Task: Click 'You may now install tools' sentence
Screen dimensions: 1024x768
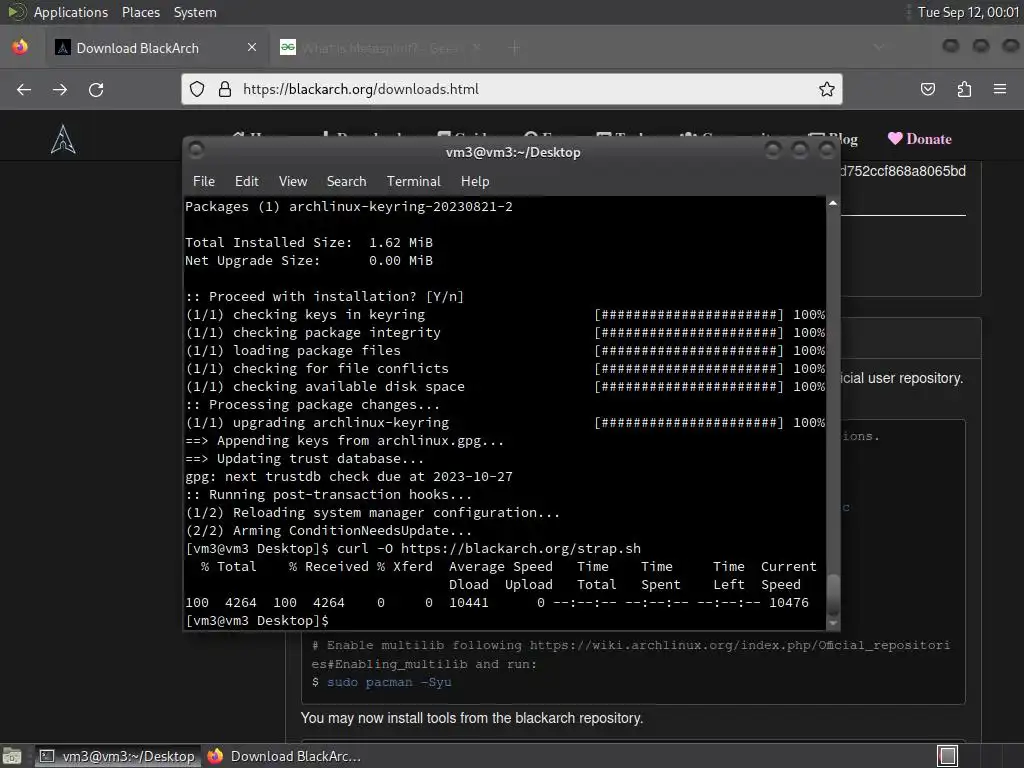Action: [x=472, y=718]
